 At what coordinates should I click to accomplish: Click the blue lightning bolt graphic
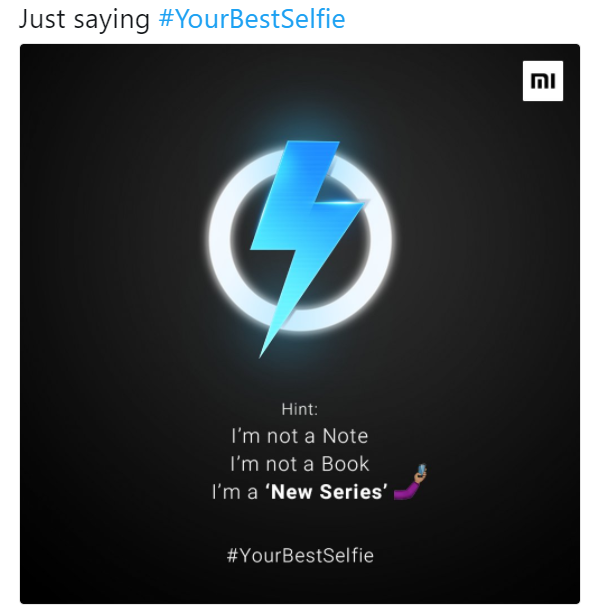[x=308, y=242]
